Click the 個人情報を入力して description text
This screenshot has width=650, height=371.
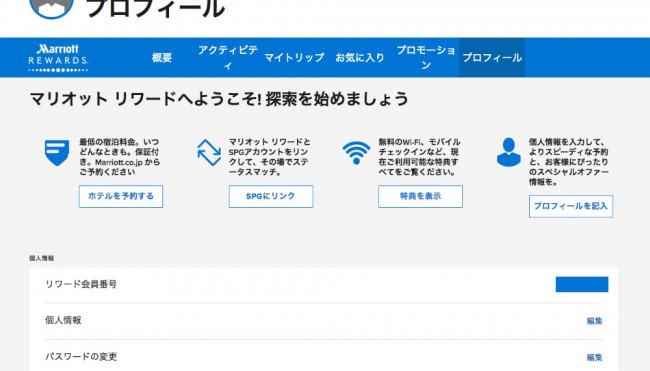[569, 162]
